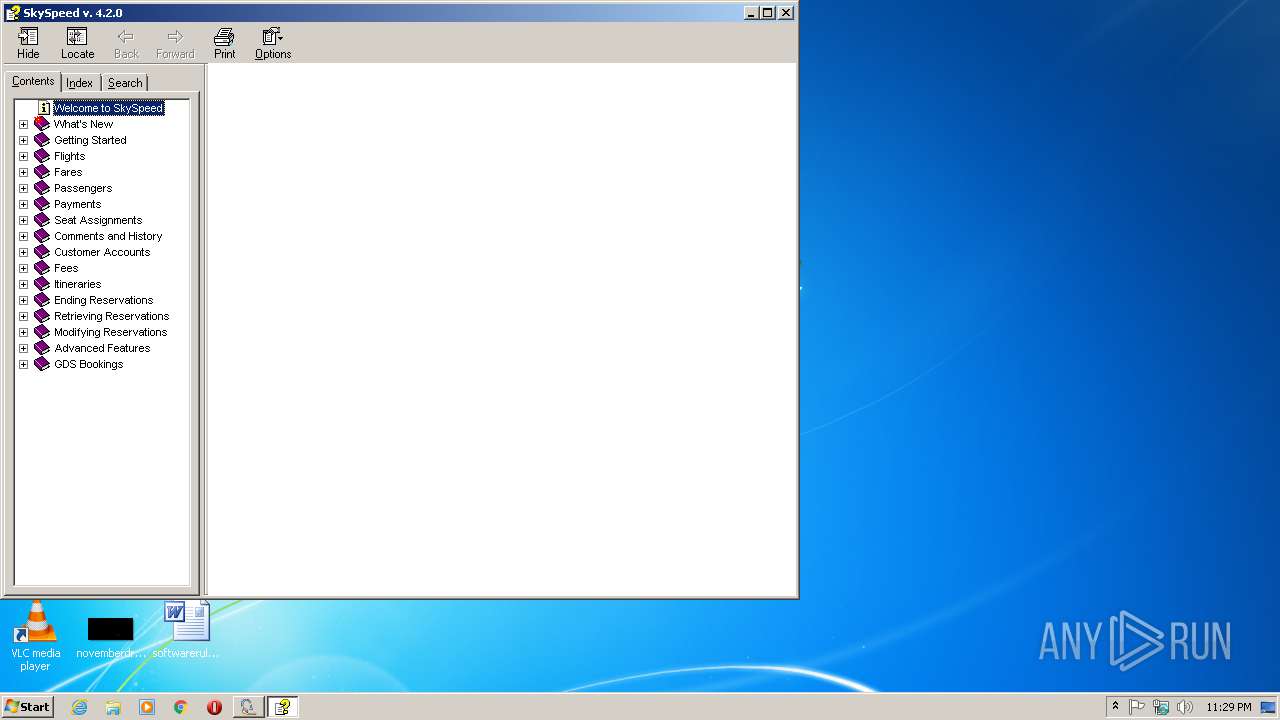
Task: Show hidden system tray icons
Action: (1115, 706)
